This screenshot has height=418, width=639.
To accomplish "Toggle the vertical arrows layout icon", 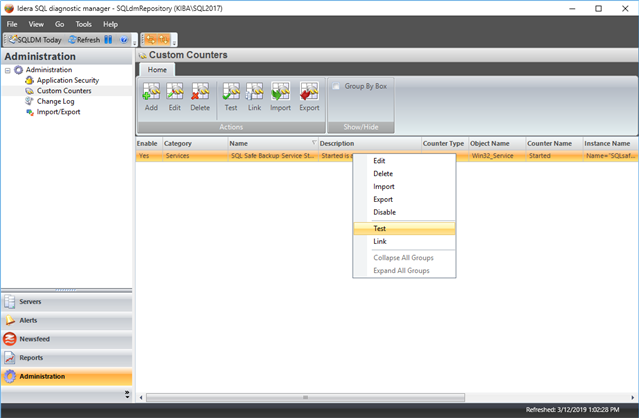I will click(164, 40).
